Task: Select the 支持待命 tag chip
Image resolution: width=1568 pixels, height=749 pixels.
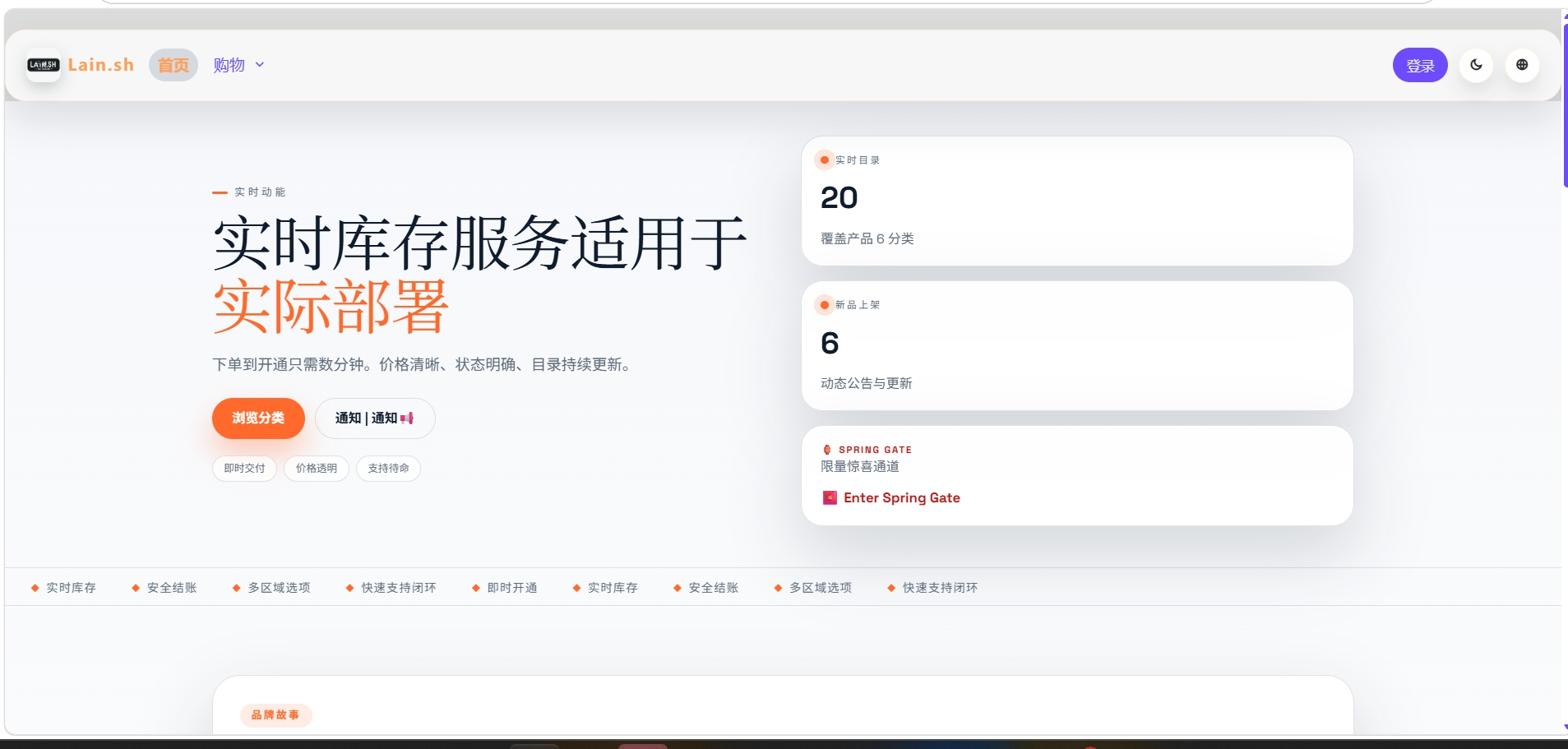Action: [388, 469]
